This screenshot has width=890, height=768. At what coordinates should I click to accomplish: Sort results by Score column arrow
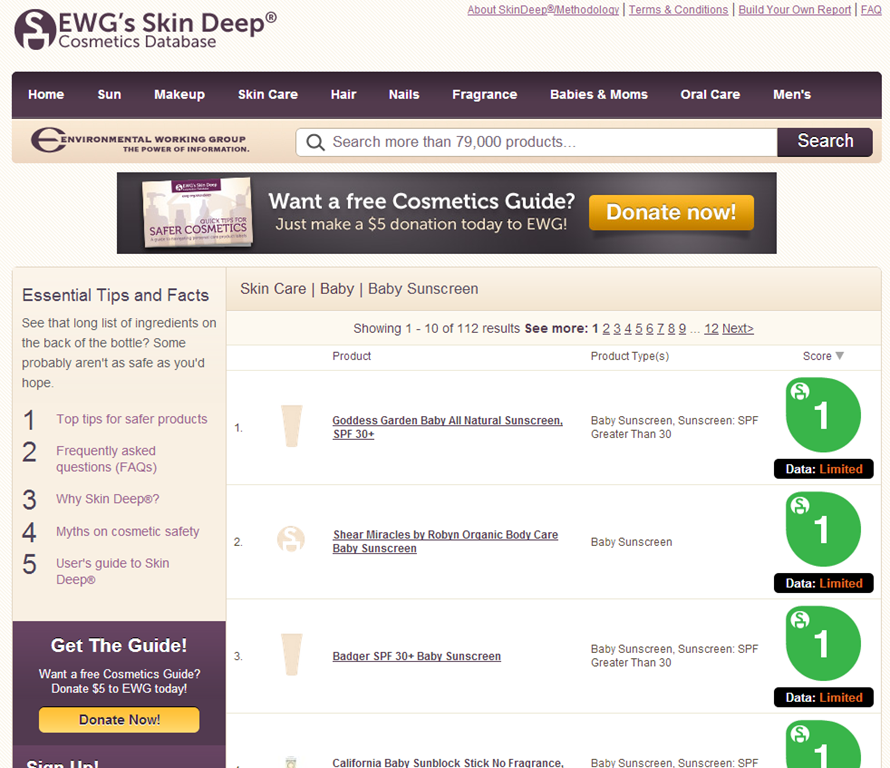tap(839, 356)
